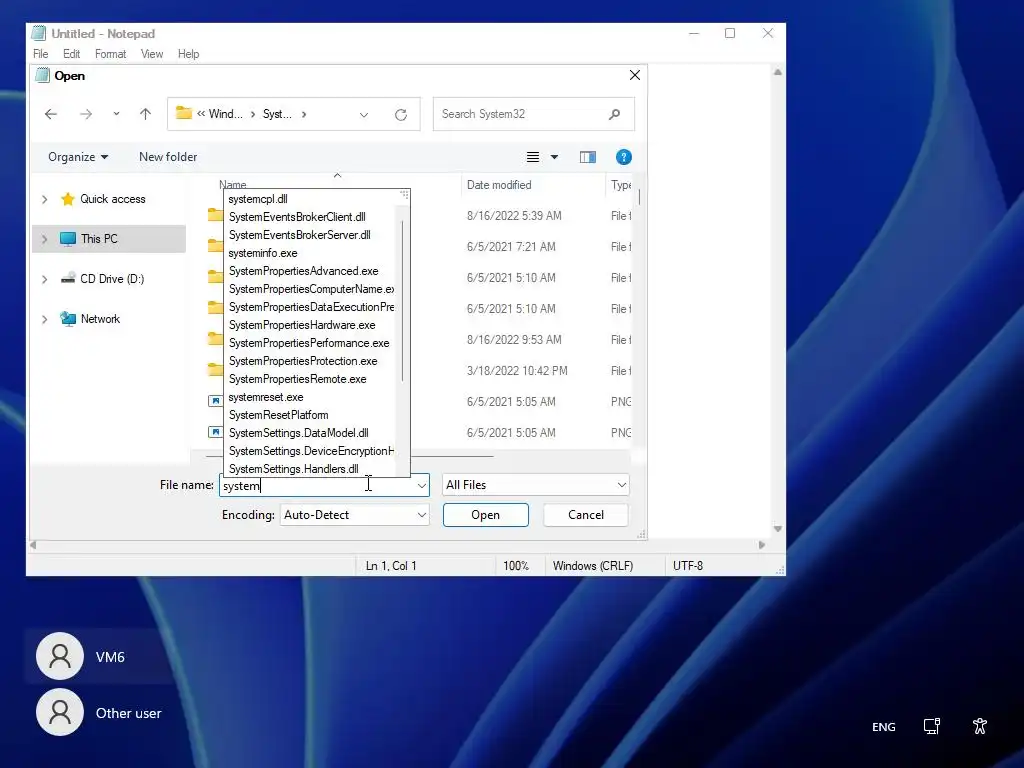Click Notepad horizontal scrollbar right arrow
The width and height of the screenshot is (1024, 768).
point(761,545)
